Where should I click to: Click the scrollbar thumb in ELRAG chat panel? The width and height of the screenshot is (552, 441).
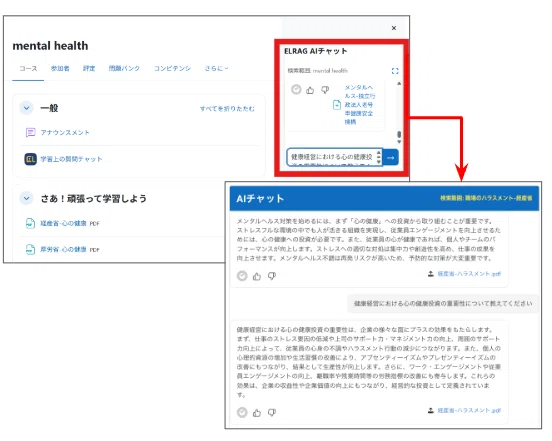pyautogui.click(x=399, y=134)
